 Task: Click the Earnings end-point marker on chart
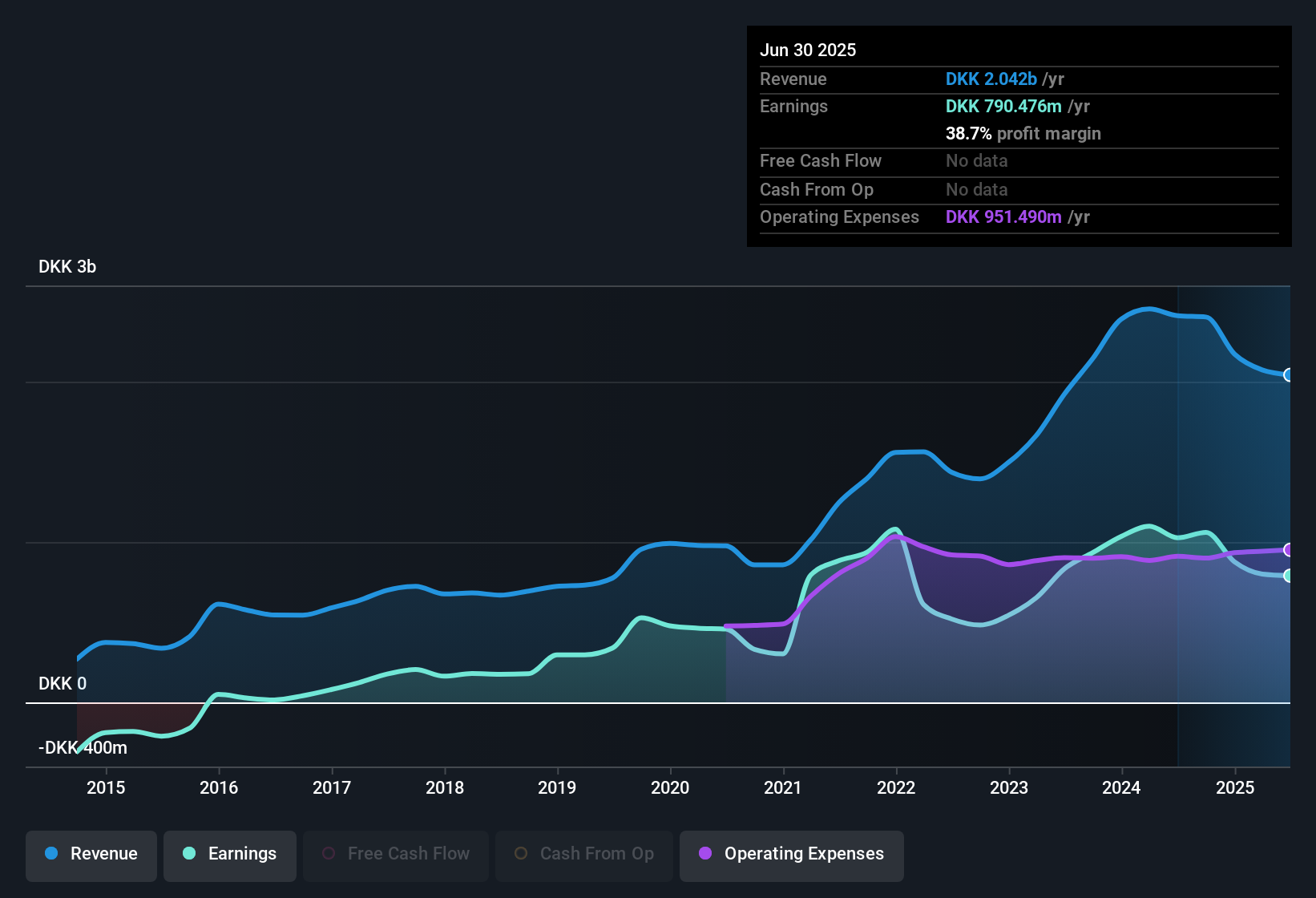coord(1289,576)
